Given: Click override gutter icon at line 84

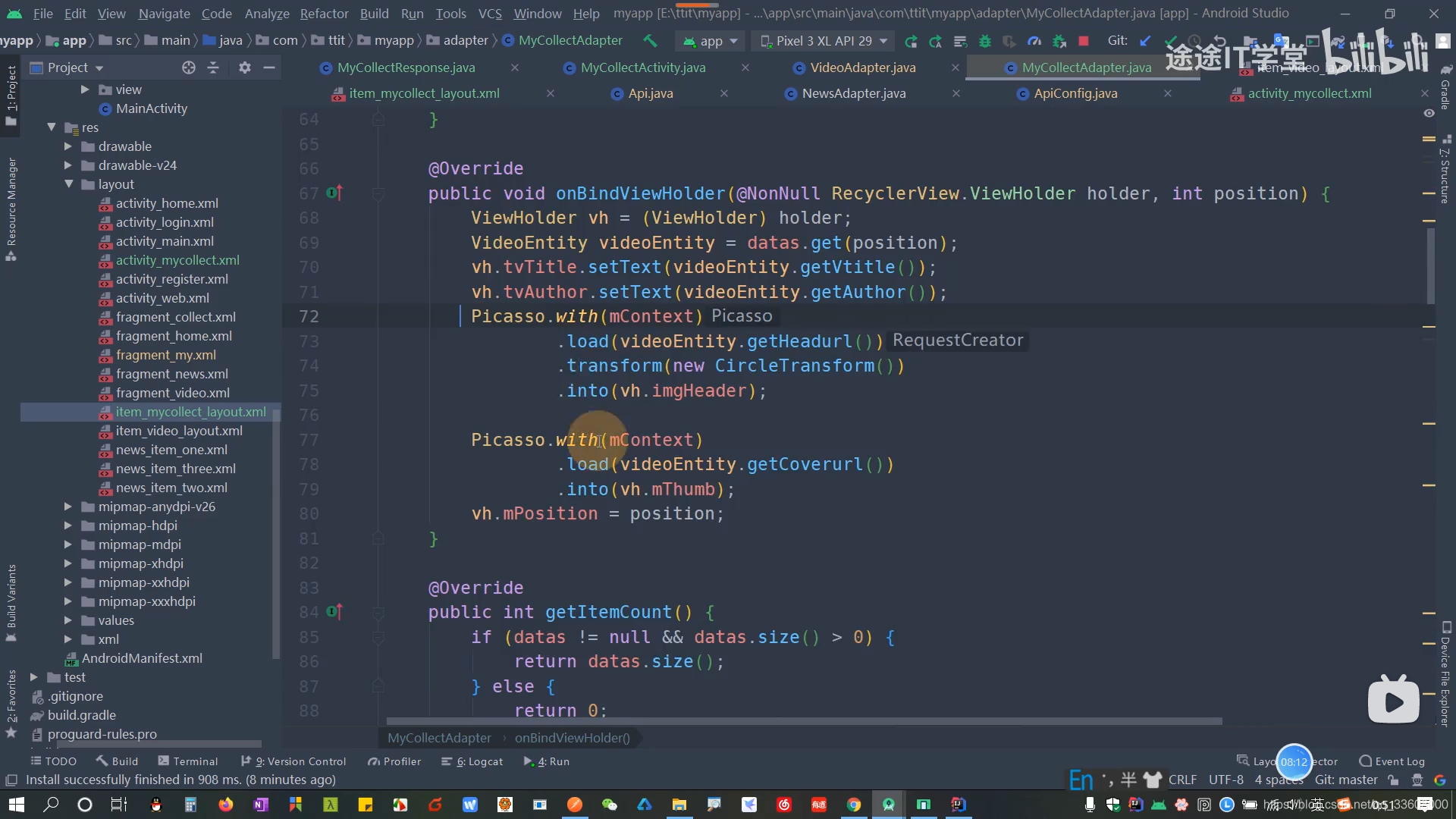Looking at the screenshot, I should pyautogui.click(x=334, y=611).
